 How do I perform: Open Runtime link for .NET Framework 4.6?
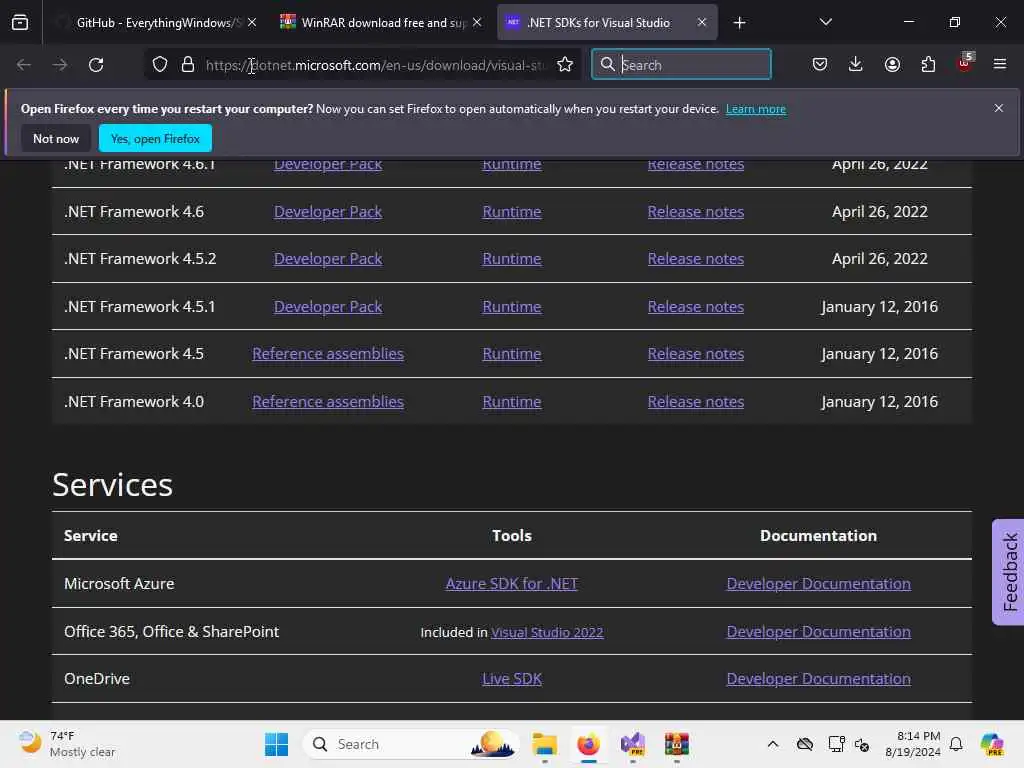[x=512, y=212]
